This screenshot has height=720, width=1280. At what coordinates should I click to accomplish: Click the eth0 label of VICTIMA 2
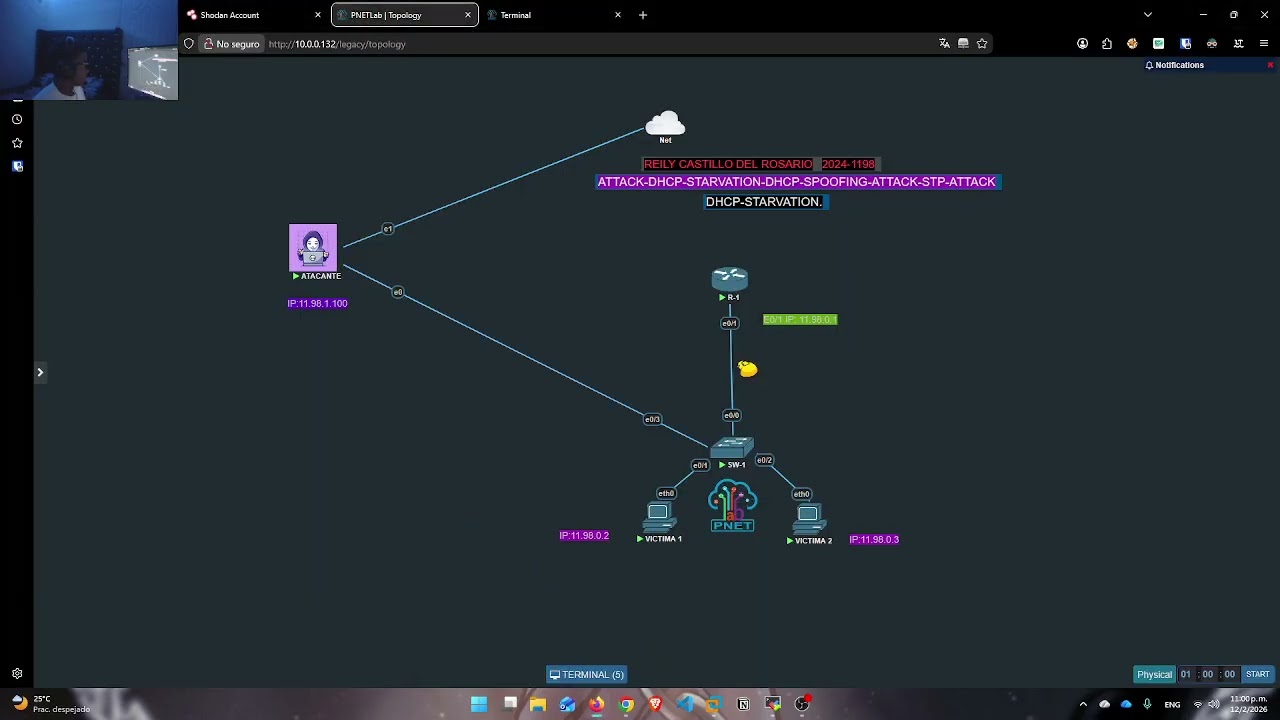(x=801, y=493)
